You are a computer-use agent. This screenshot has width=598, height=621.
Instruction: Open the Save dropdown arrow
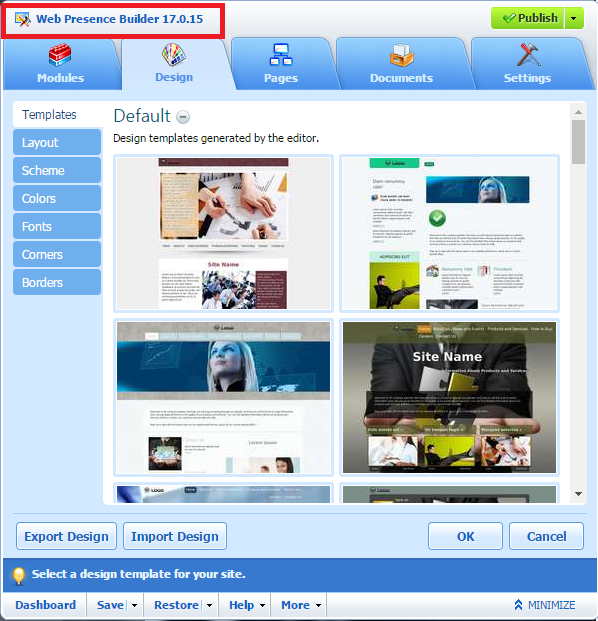tap(135, 605)
